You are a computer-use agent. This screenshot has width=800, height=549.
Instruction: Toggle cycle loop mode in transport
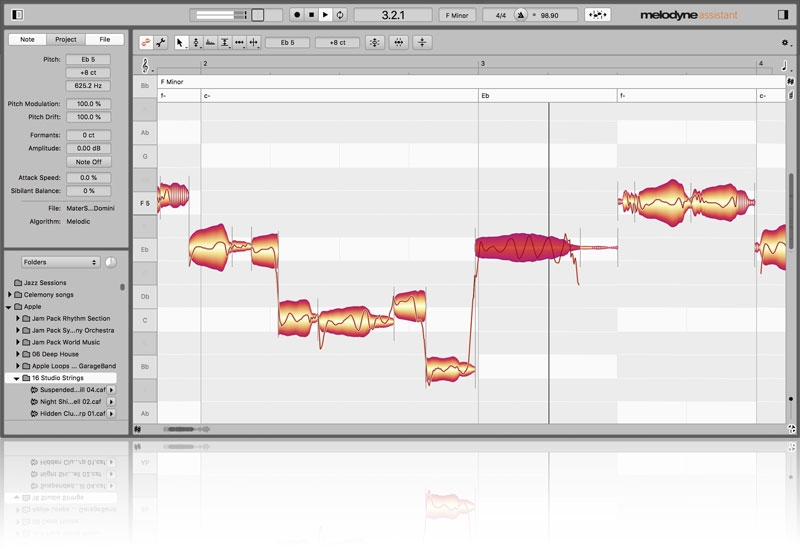click(x=340, y=15)
